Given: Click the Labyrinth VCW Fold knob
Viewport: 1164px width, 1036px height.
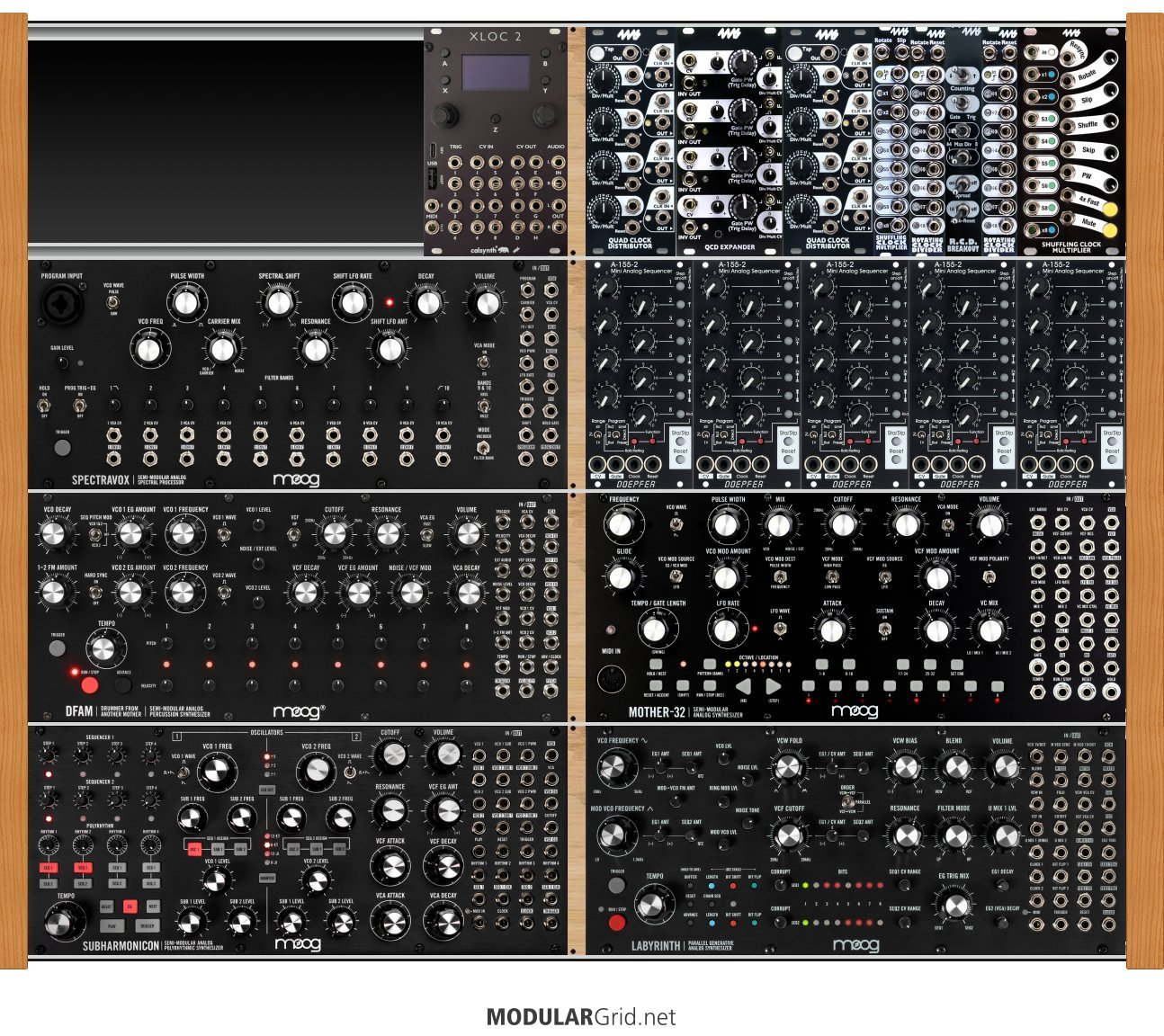Looking at the screenshot, I should 788,767.
